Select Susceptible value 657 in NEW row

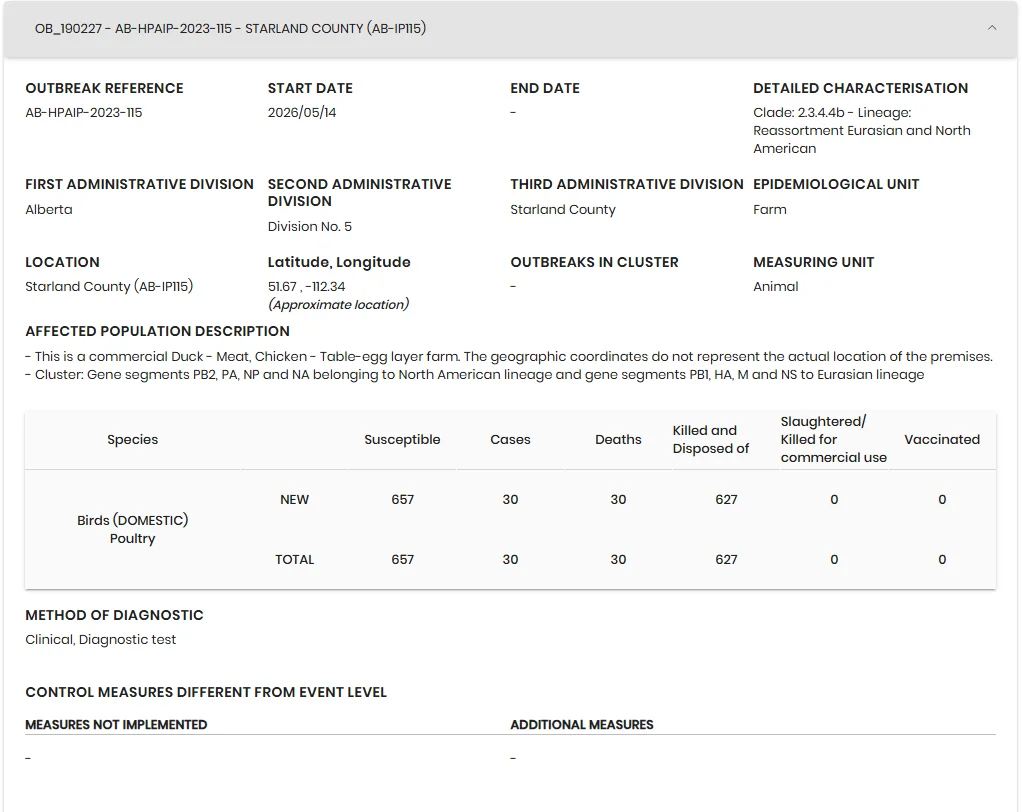pyautogui.click(x=402, y=500)
